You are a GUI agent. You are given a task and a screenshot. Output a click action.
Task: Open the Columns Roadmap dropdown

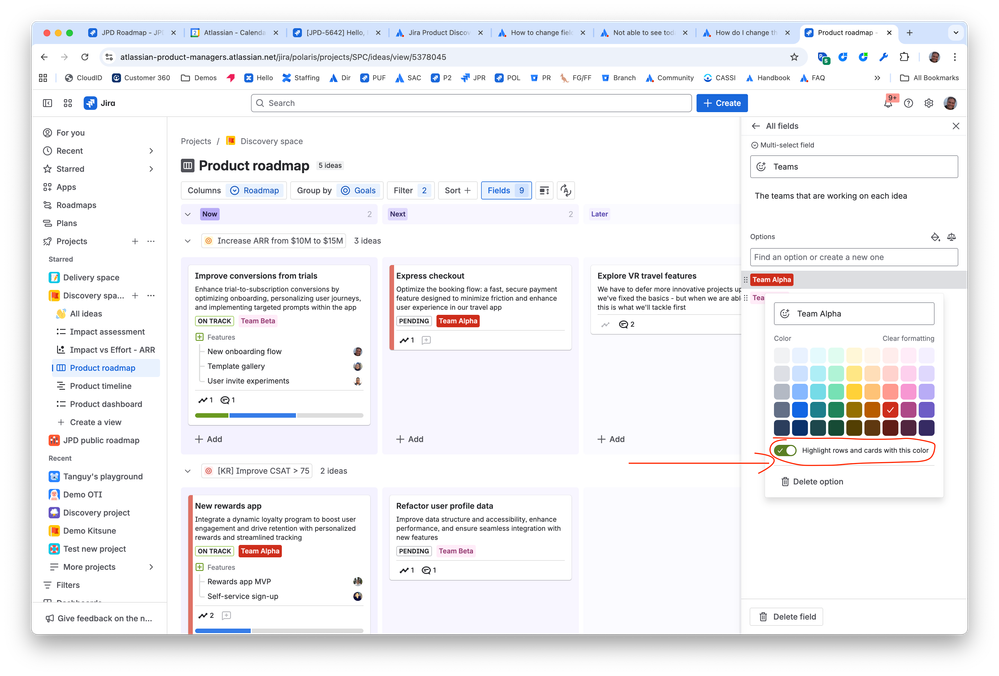click(233, 191)
